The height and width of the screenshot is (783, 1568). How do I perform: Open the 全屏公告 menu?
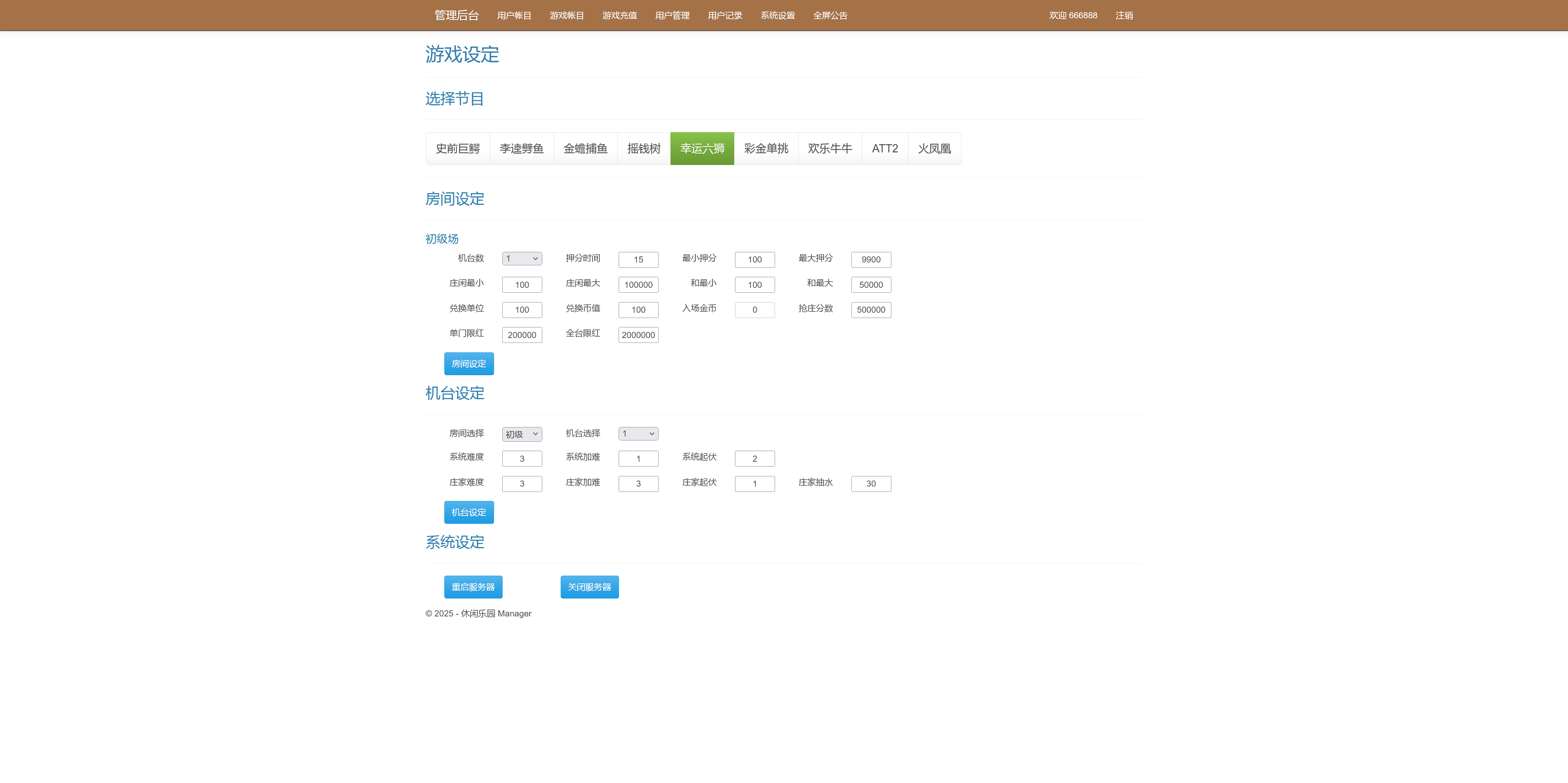click(x=831, y=15)
